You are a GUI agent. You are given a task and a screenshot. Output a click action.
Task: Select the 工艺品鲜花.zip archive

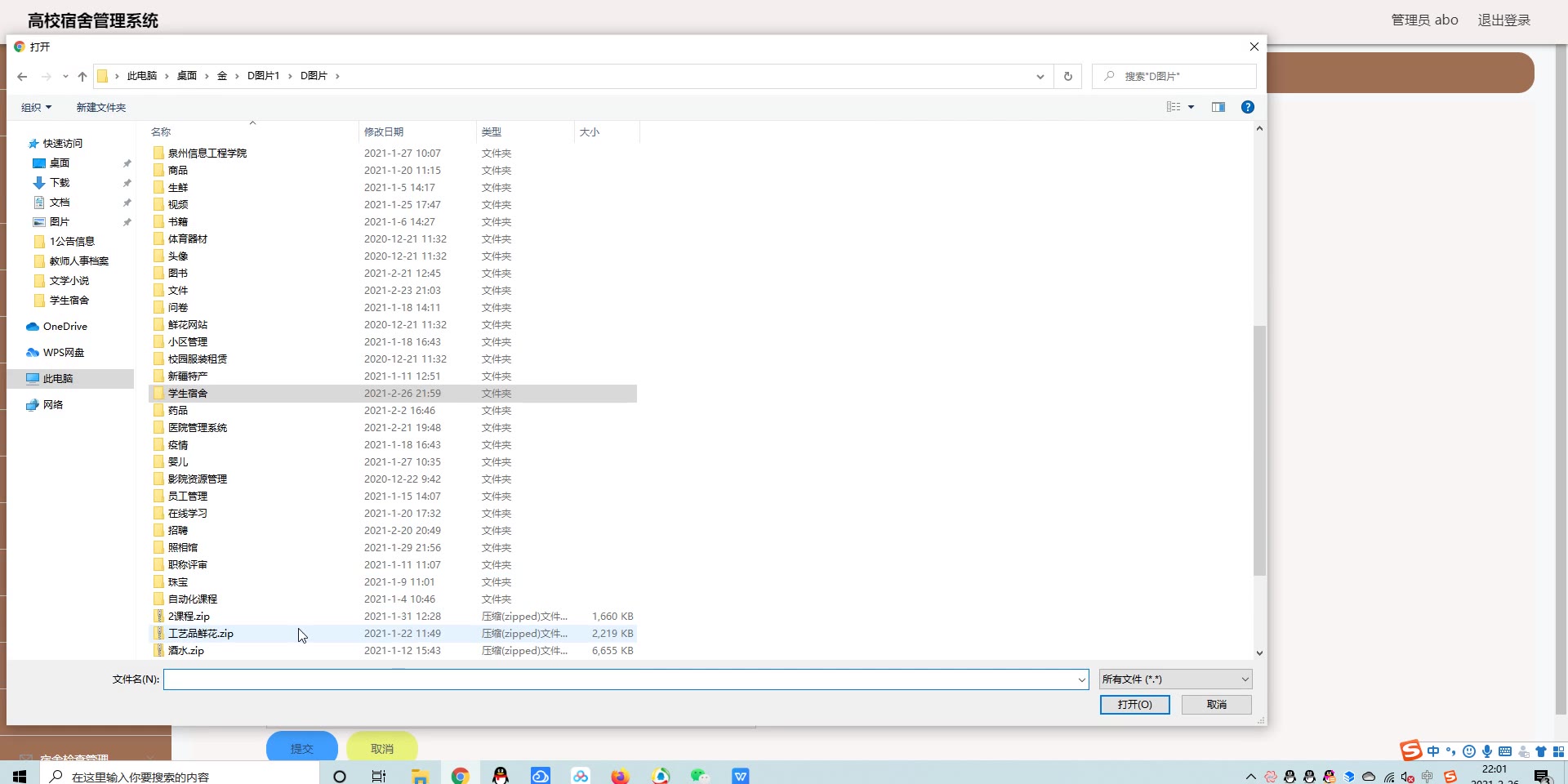point(393,634)
